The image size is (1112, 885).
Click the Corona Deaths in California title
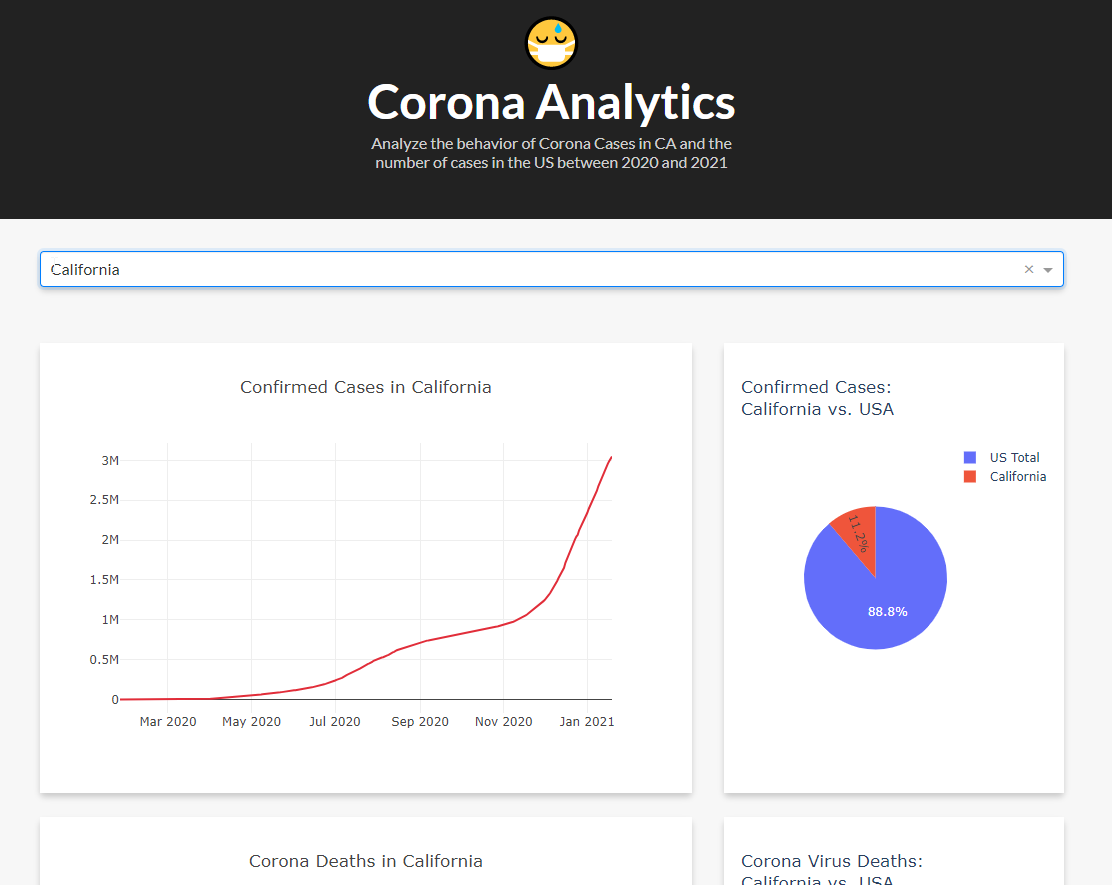coord(365,861)
